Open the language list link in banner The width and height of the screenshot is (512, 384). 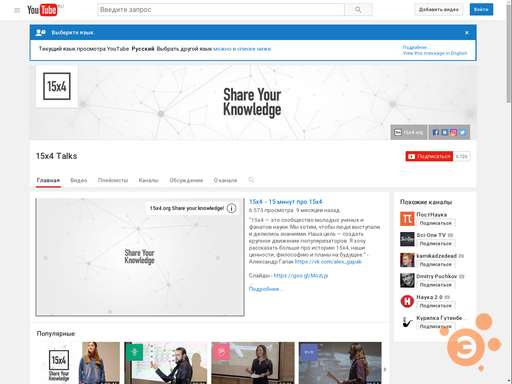click(242, 49)
